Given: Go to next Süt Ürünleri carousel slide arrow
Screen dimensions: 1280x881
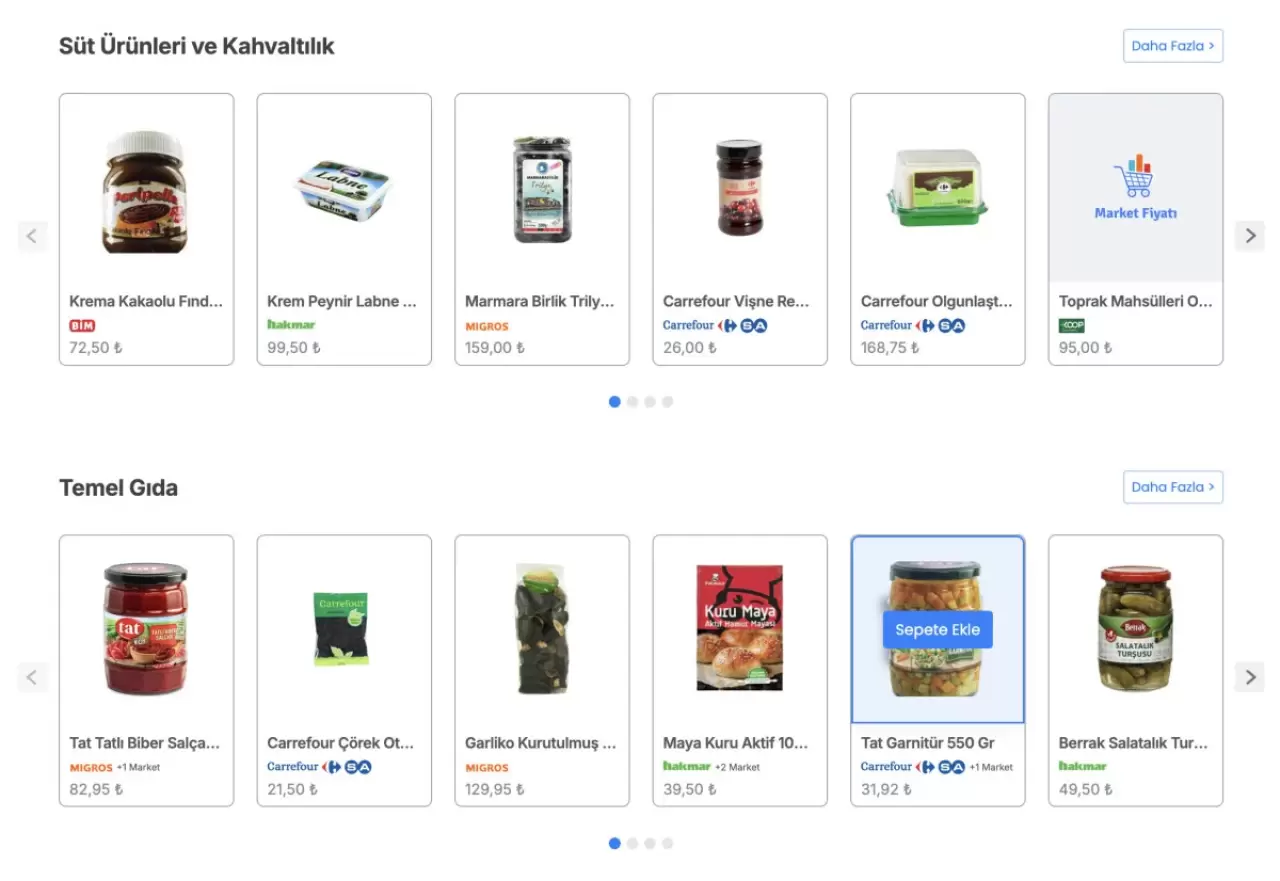Looking at the screenshot, I should [1249, 236].
